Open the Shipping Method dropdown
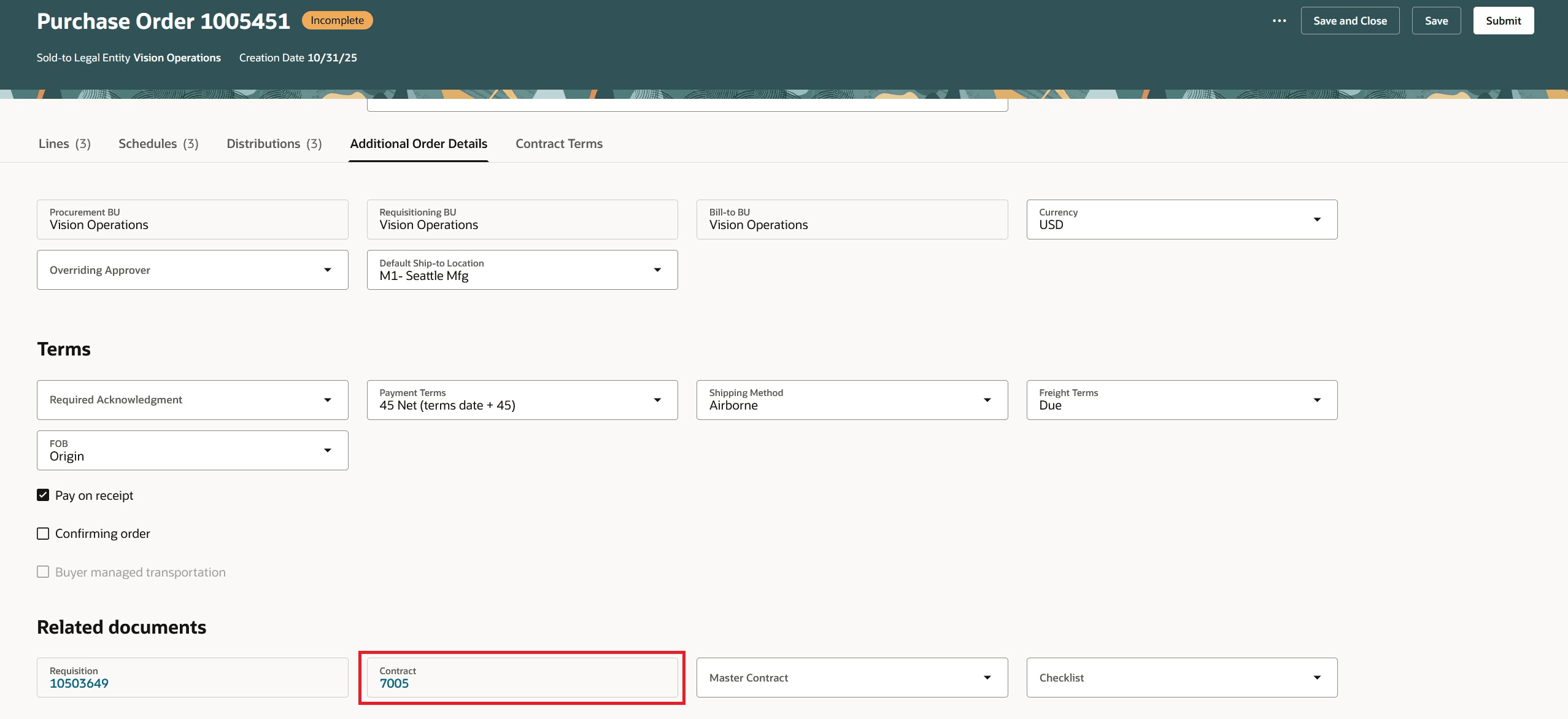 pyautogui.click(x=986, y=400)
